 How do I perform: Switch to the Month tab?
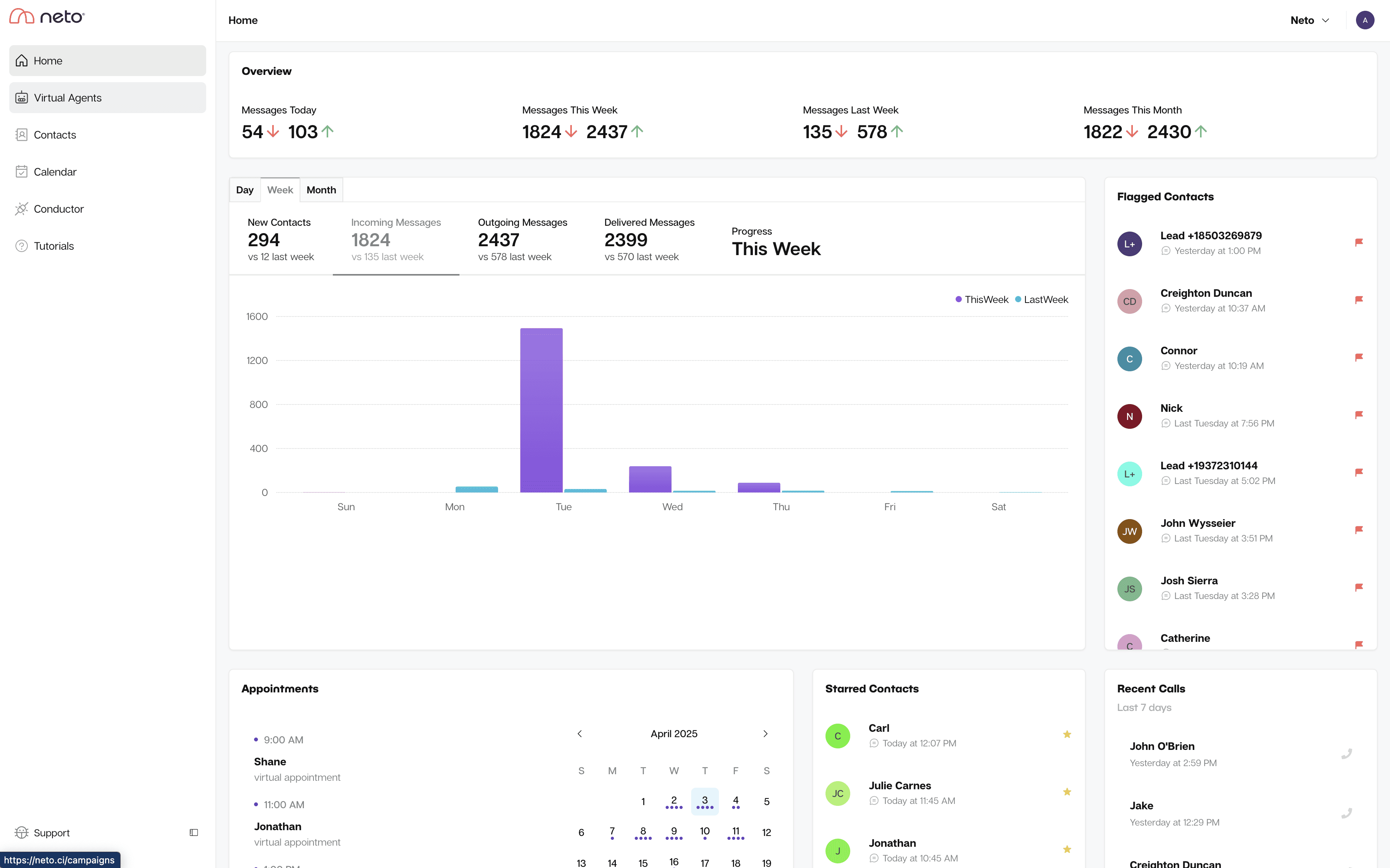click(x=321, y=190)
